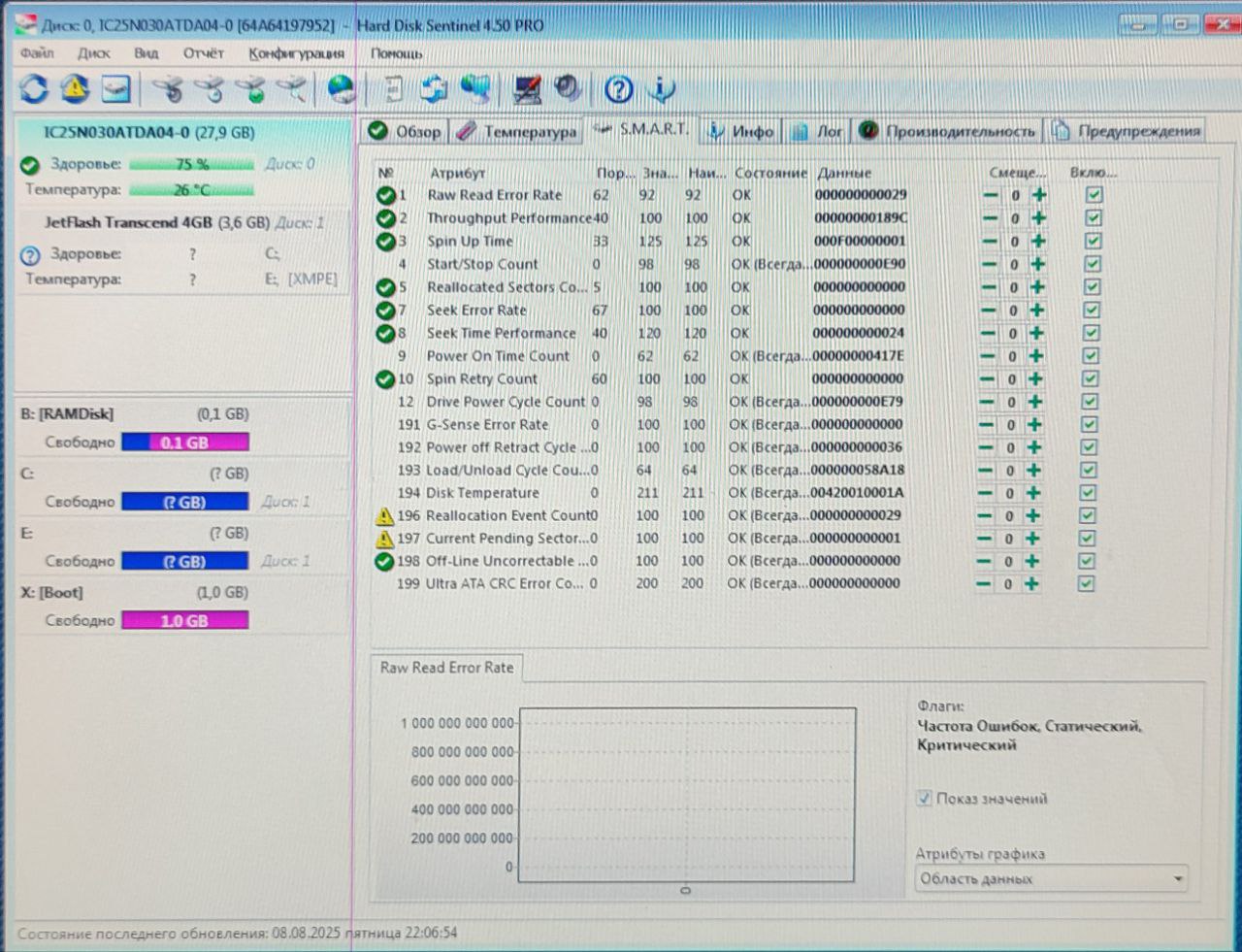This screenshot has height=952, width=1242.
Task: Click the globe toolbar icon
Action: pyautogui.click(x=341, y=90)
